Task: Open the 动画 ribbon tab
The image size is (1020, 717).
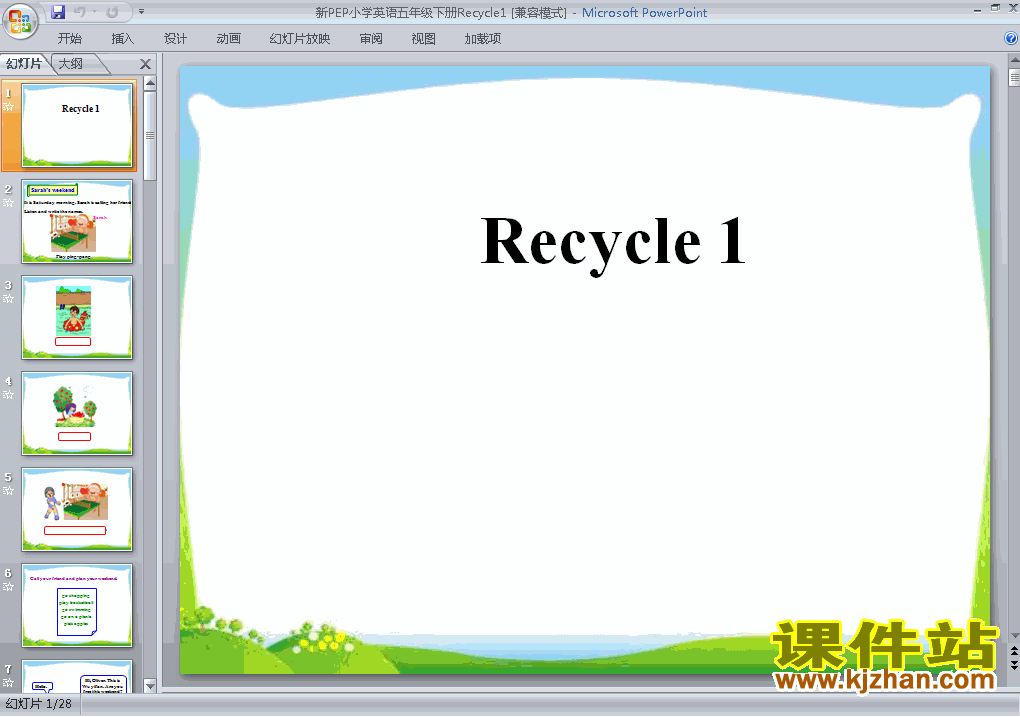Action: pos(228,38)
